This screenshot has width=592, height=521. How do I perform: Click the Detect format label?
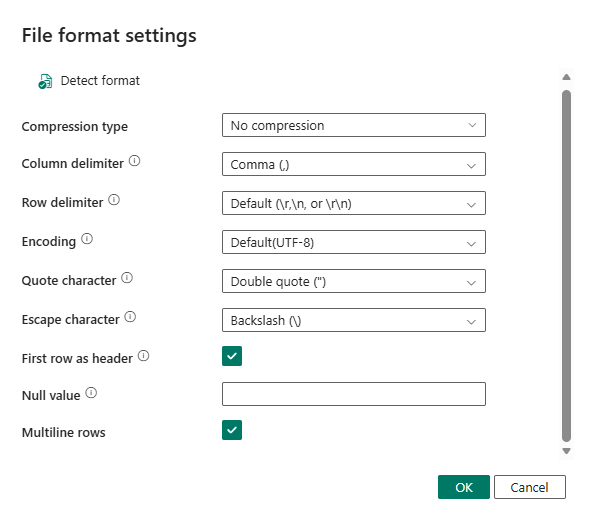[100, 80]
